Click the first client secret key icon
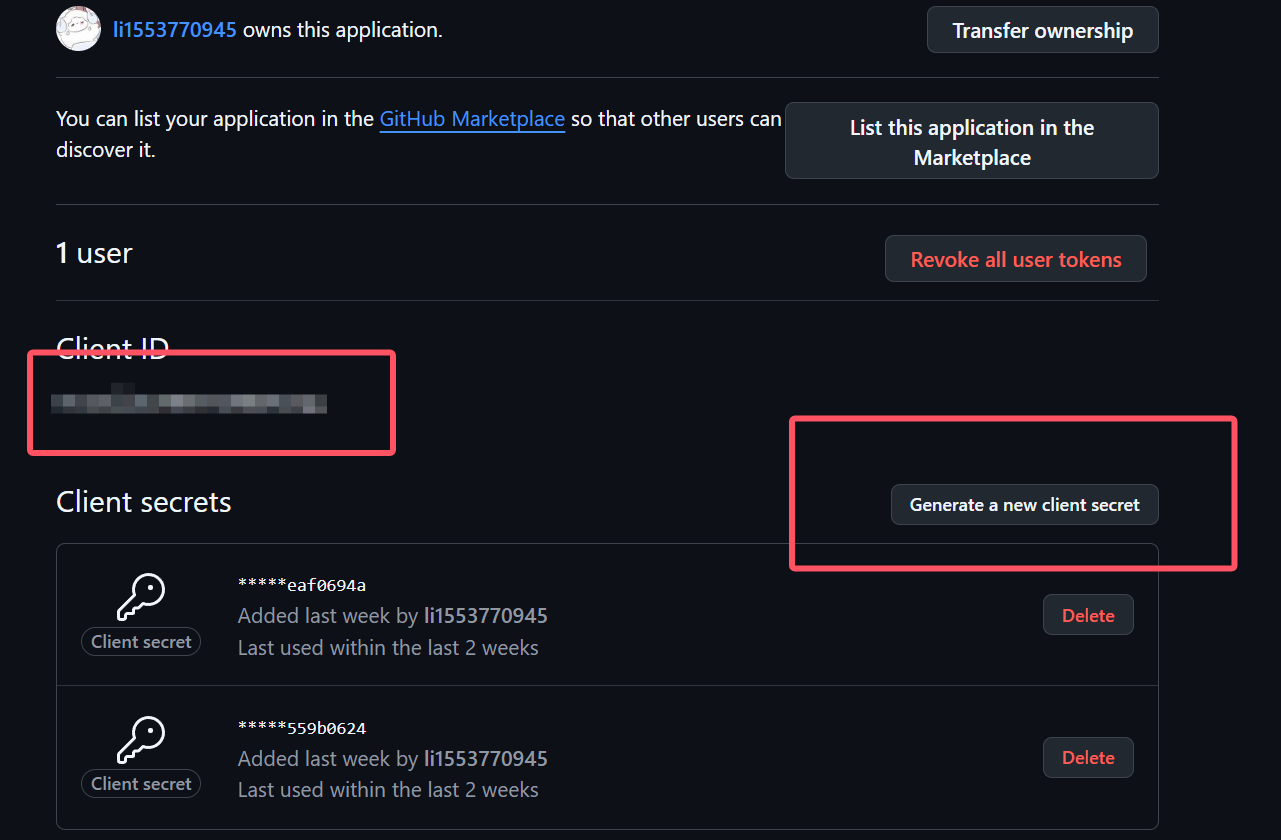The height and width of the screenshot is (840, 1281). (x=141, y=598)
